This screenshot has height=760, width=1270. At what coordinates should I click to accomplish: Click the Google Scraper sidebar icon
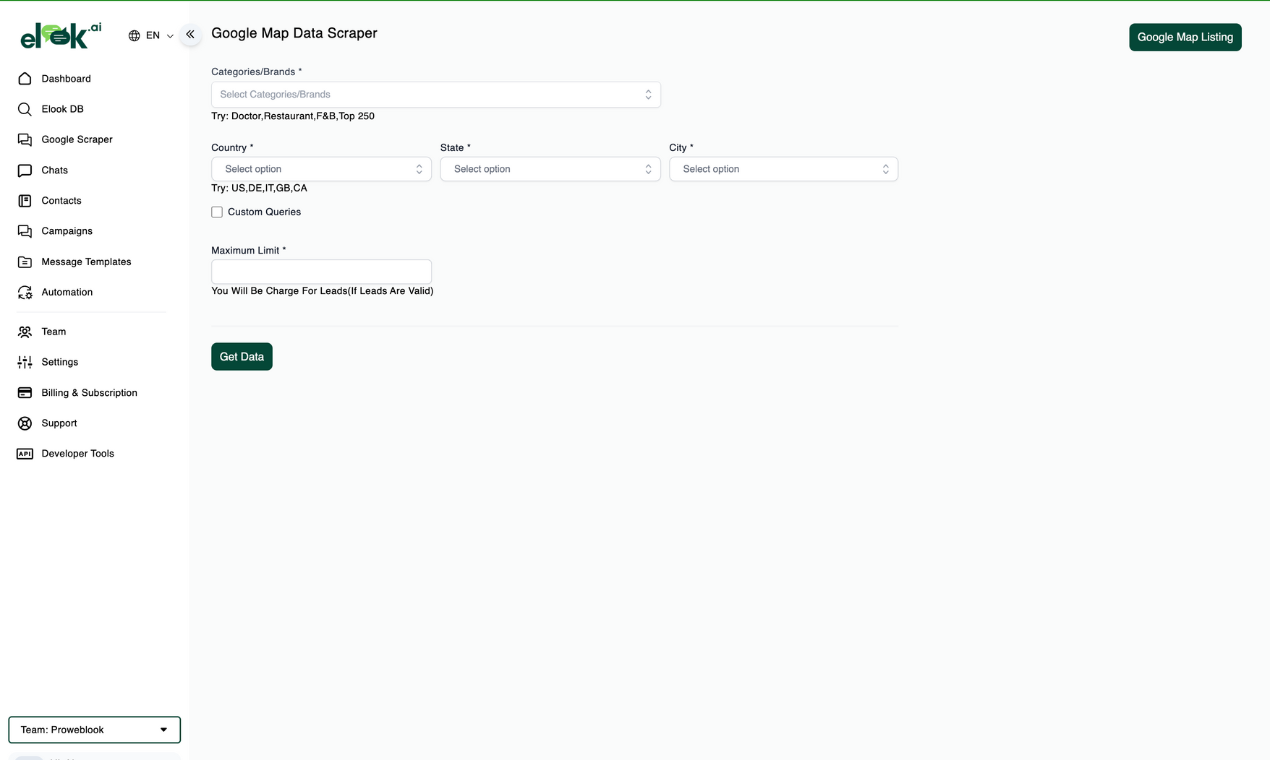pyautogui.click(x=25, y=140)
